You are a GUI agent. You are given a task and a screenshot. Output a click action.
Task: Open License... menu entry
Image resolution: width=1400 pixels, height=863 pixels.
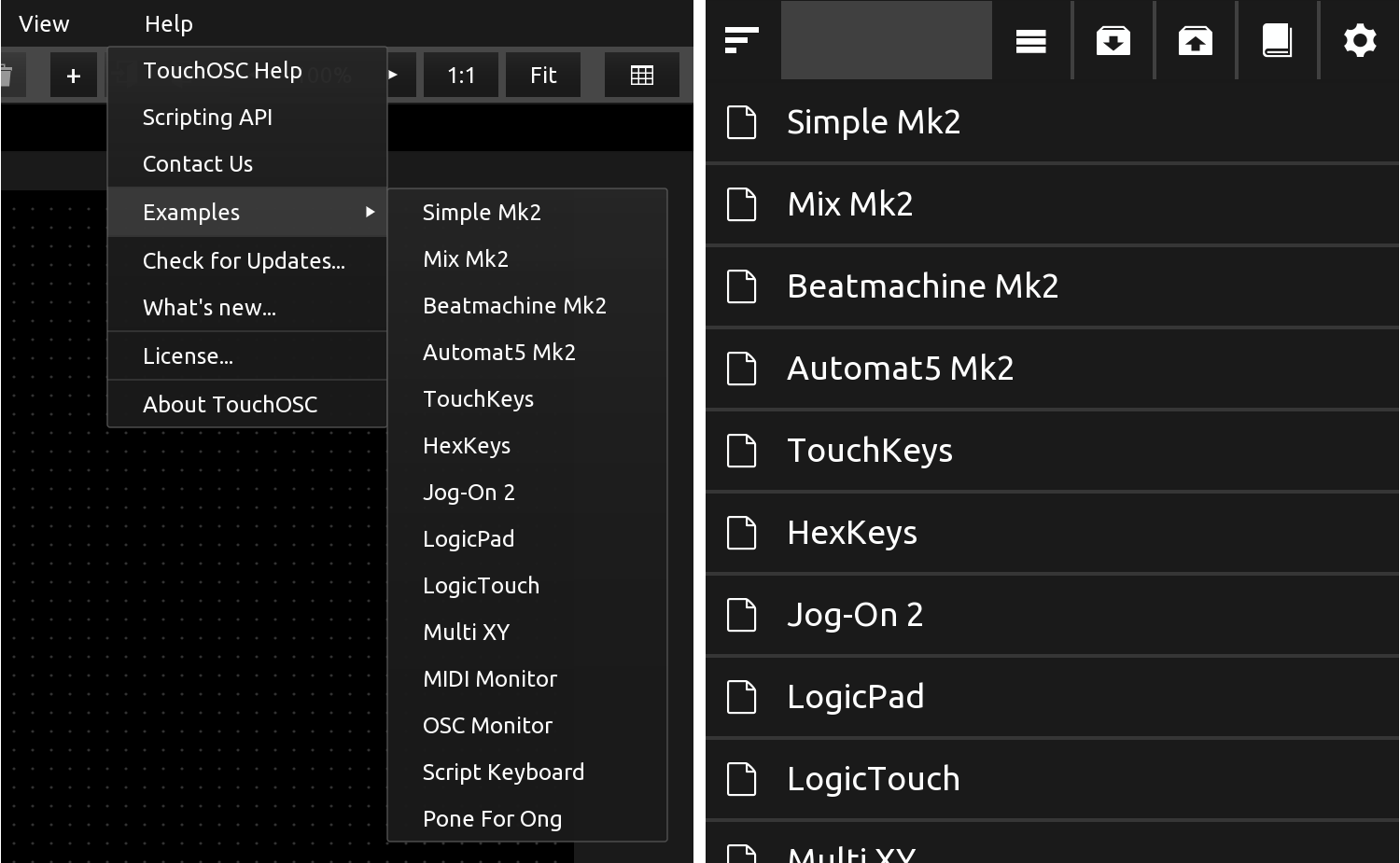click(247, 356)
